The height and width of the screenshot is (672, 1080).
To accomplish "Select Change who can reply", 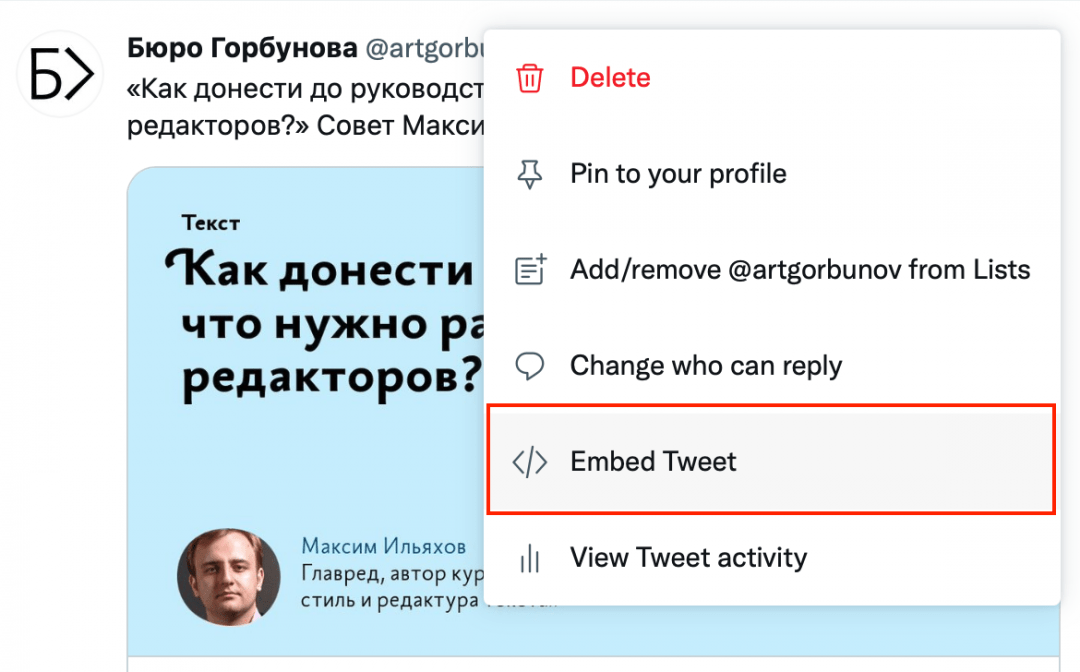I will [x=706, y=364].
